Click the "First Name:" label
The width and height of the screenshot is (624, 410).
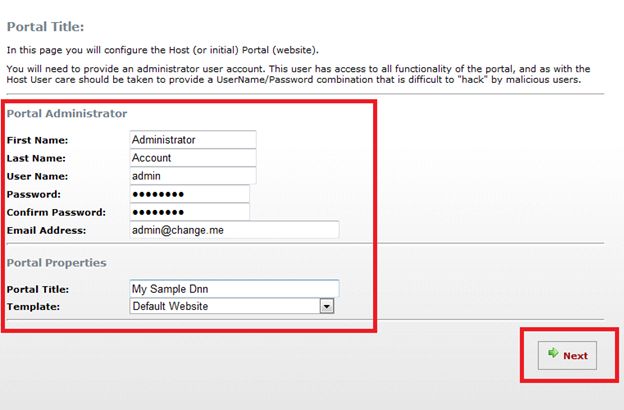[x=36, y=141]
